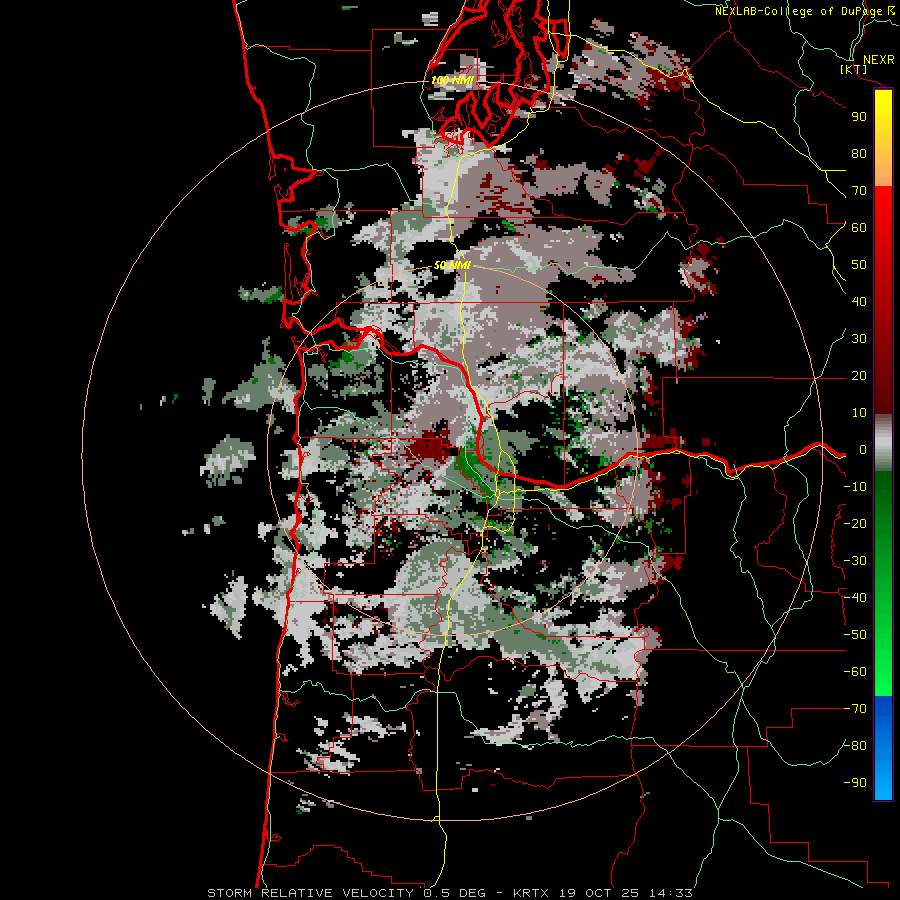Click the 100 NMI range ring label
The image size is (900, 900).
[452, 80]
